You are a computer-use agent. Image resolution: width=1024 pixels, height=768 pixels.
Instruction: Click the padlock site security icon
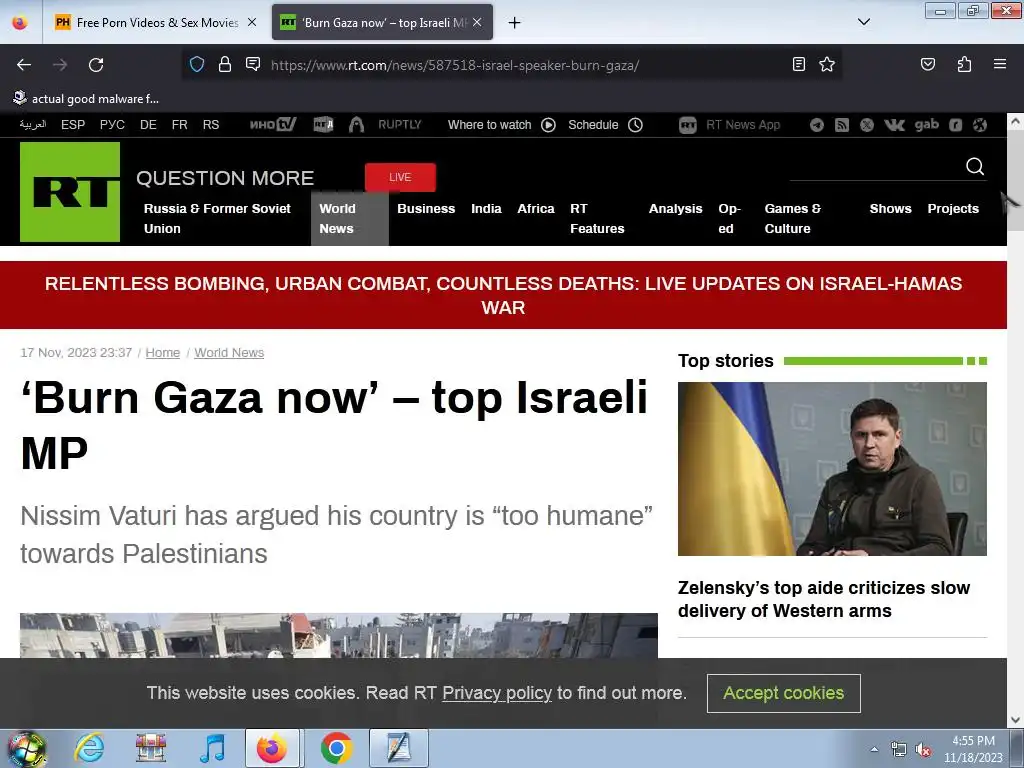click(225, 64)
